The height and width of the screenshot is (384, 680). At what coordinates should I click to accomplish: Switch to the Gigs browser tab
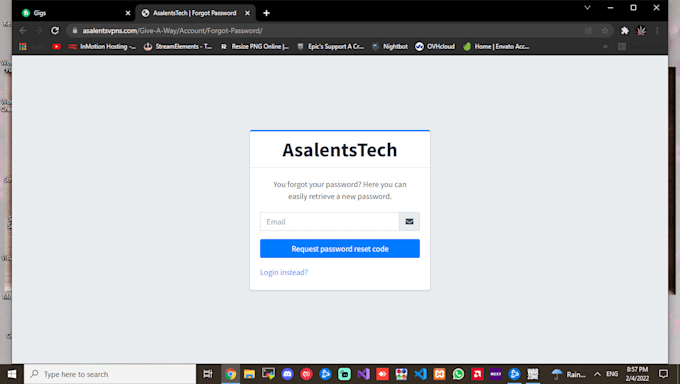(75, 13)
